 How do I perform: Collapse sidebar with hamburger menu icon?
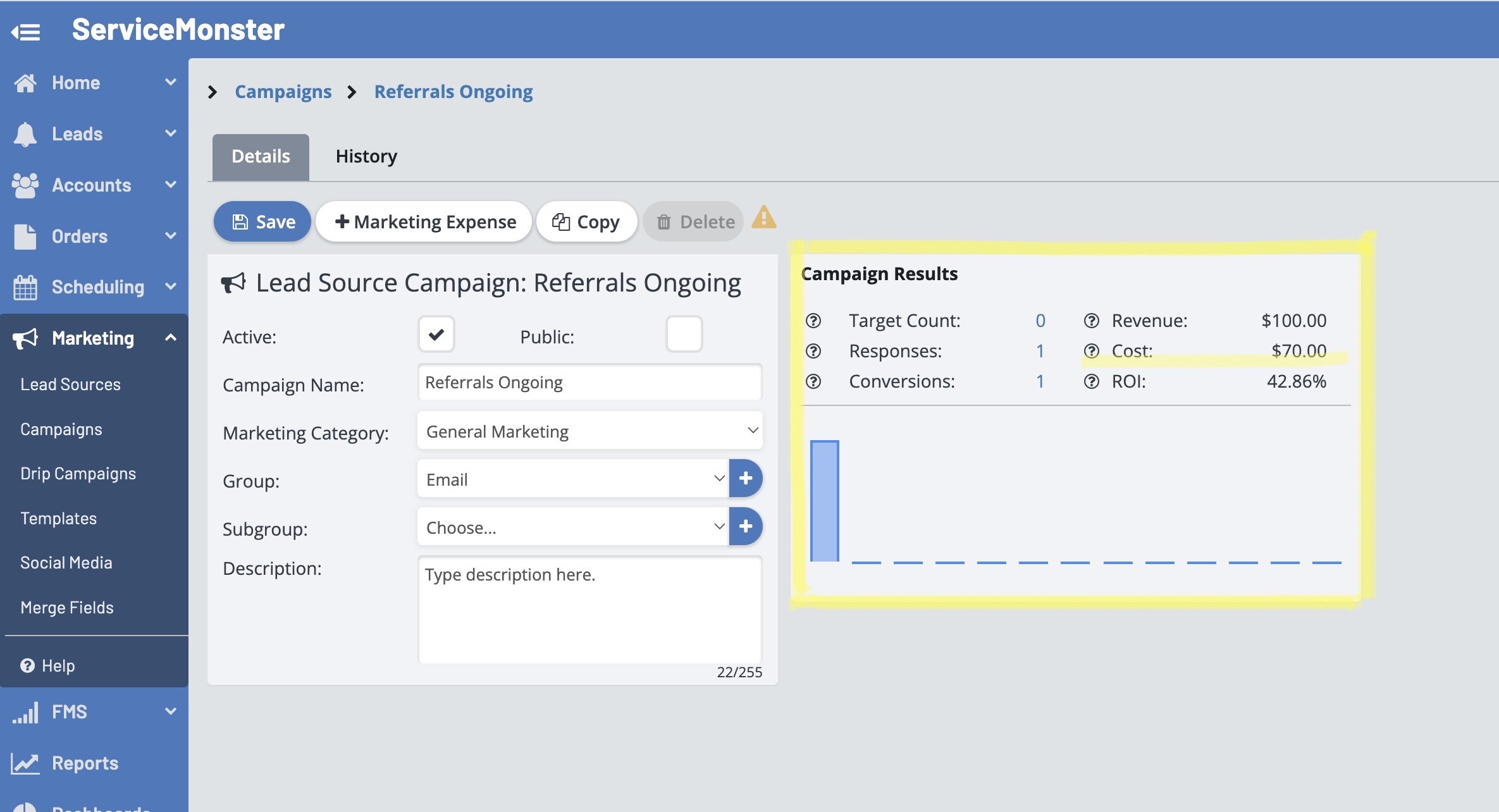pyautogui.click(x=26, y=31)
